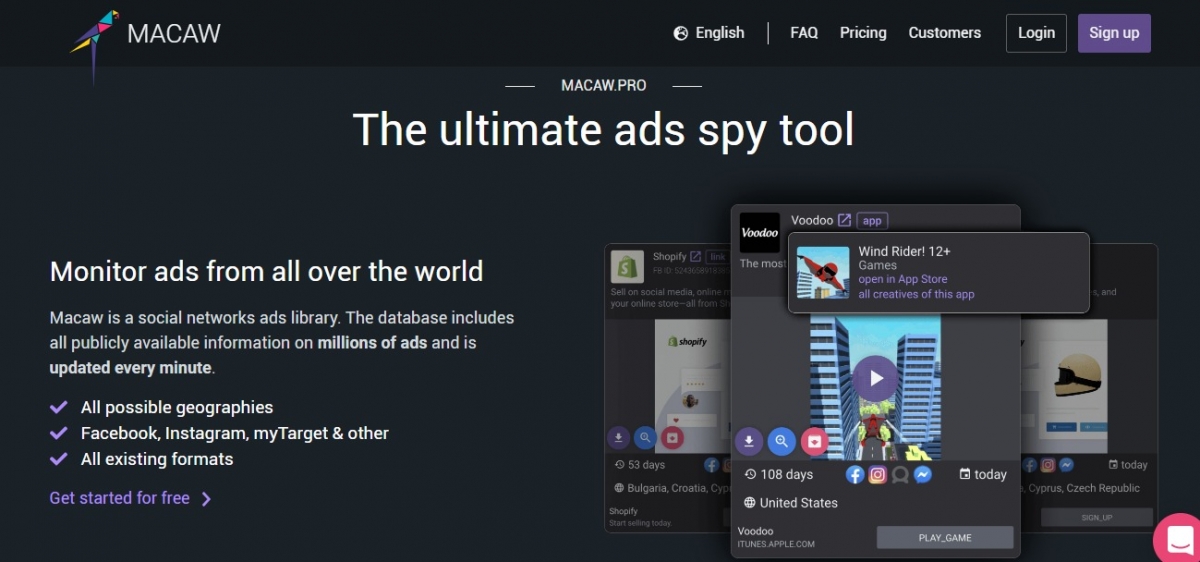Click the blue magnifier icon on Voodoo ad
Image resolution: width=1200 pixels, height=562 pixels.
tap(782, 440)
